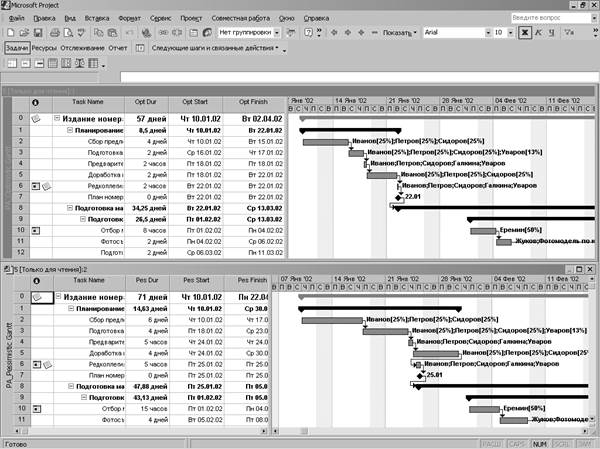Open the task information dialog

[x=194, y=33]
